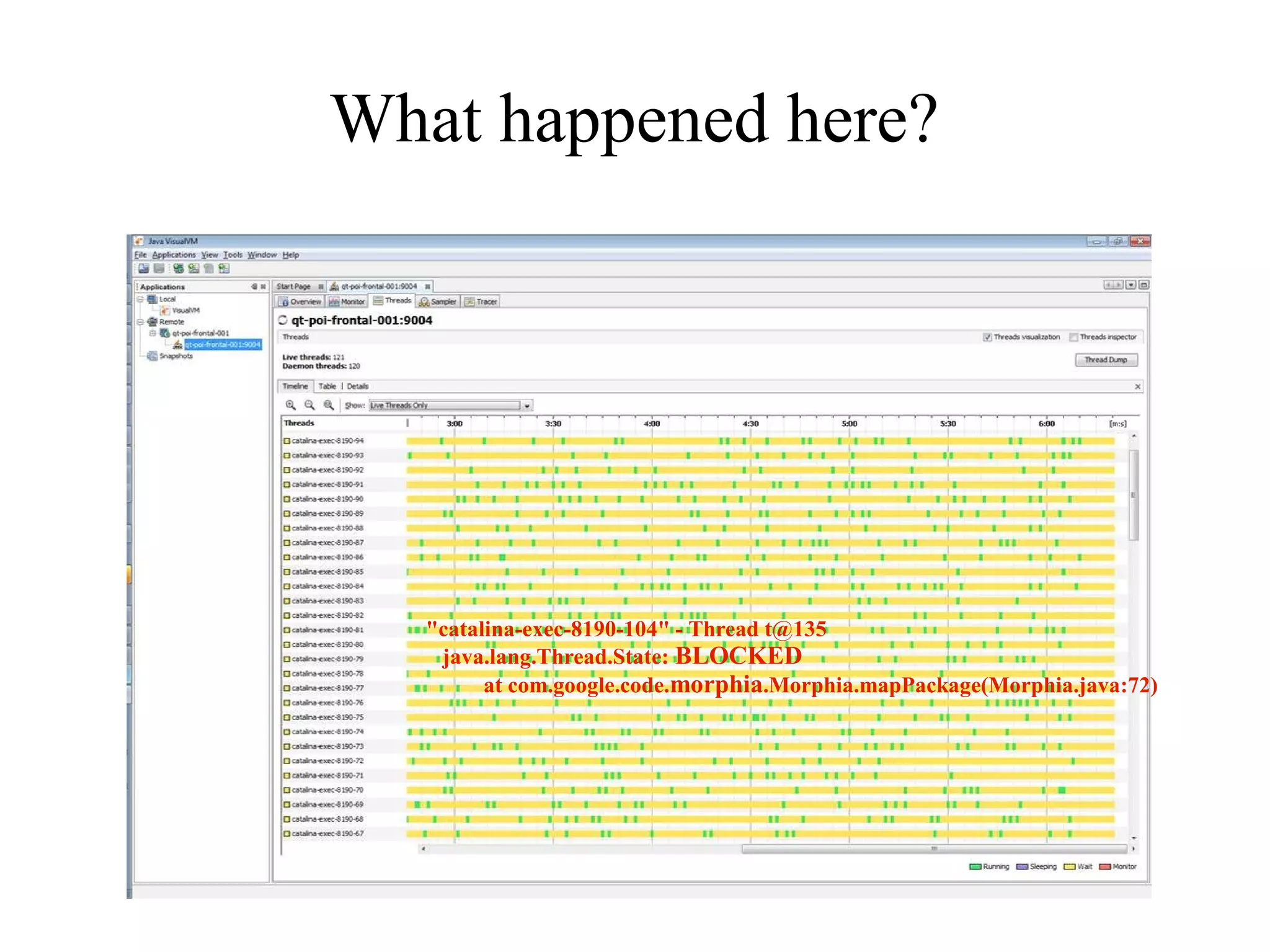The height and width of the screenshot is (952, 1270).
Task: Click the scroll right arrow under timeline
Action: (1134, 848)
